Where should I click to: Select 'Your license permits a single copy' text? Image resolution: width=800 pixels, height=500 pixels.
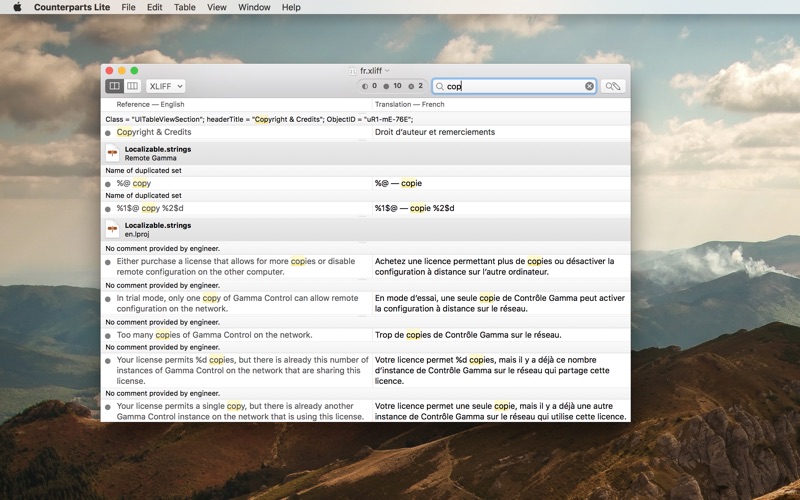coord(240,411)
